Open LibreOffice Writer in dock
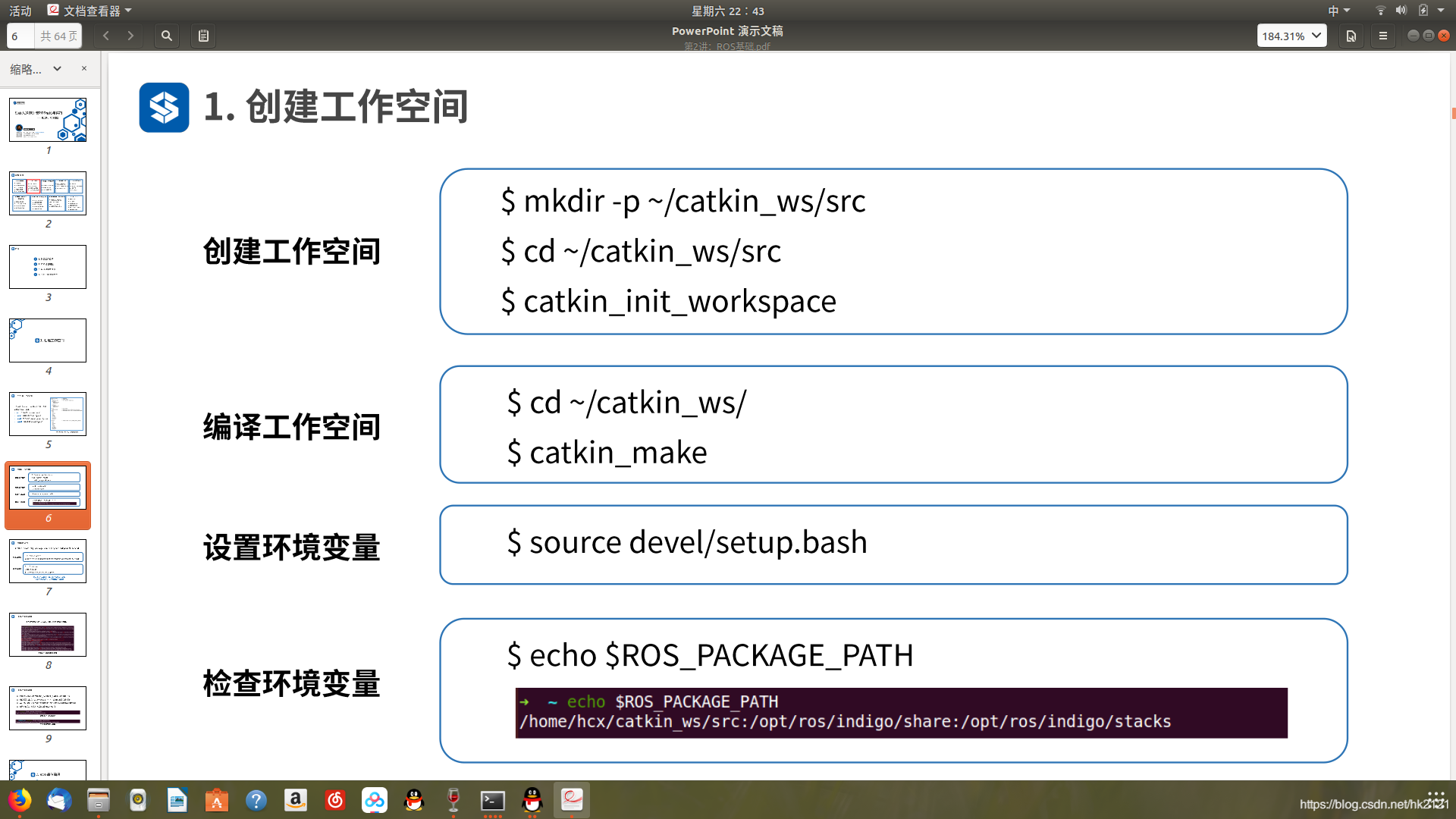The width and height of the screenshot is (1456, 819). [x=177, y=800]
